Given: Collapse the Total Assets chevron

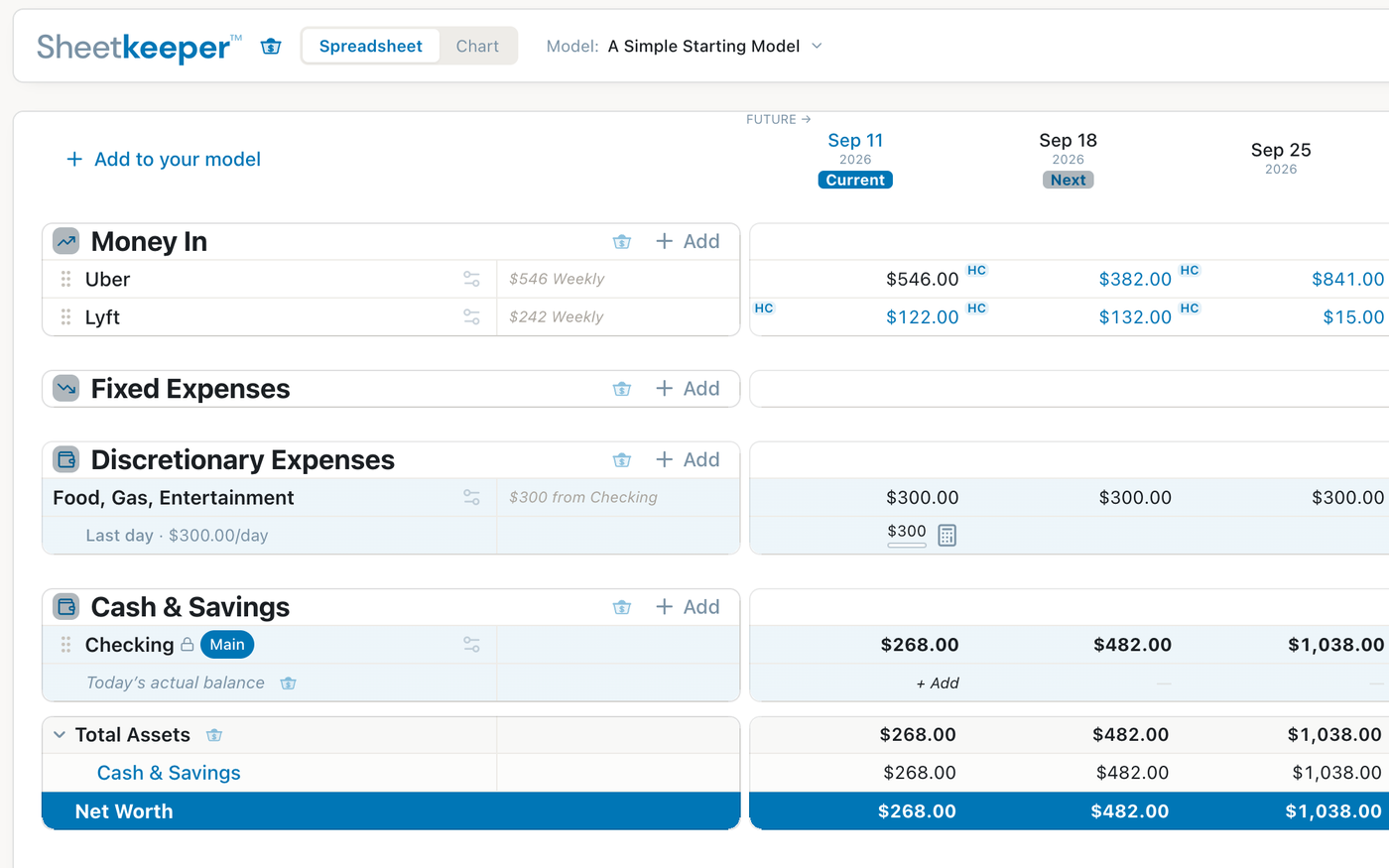Looking at the screenshot, I should (60, 735).
